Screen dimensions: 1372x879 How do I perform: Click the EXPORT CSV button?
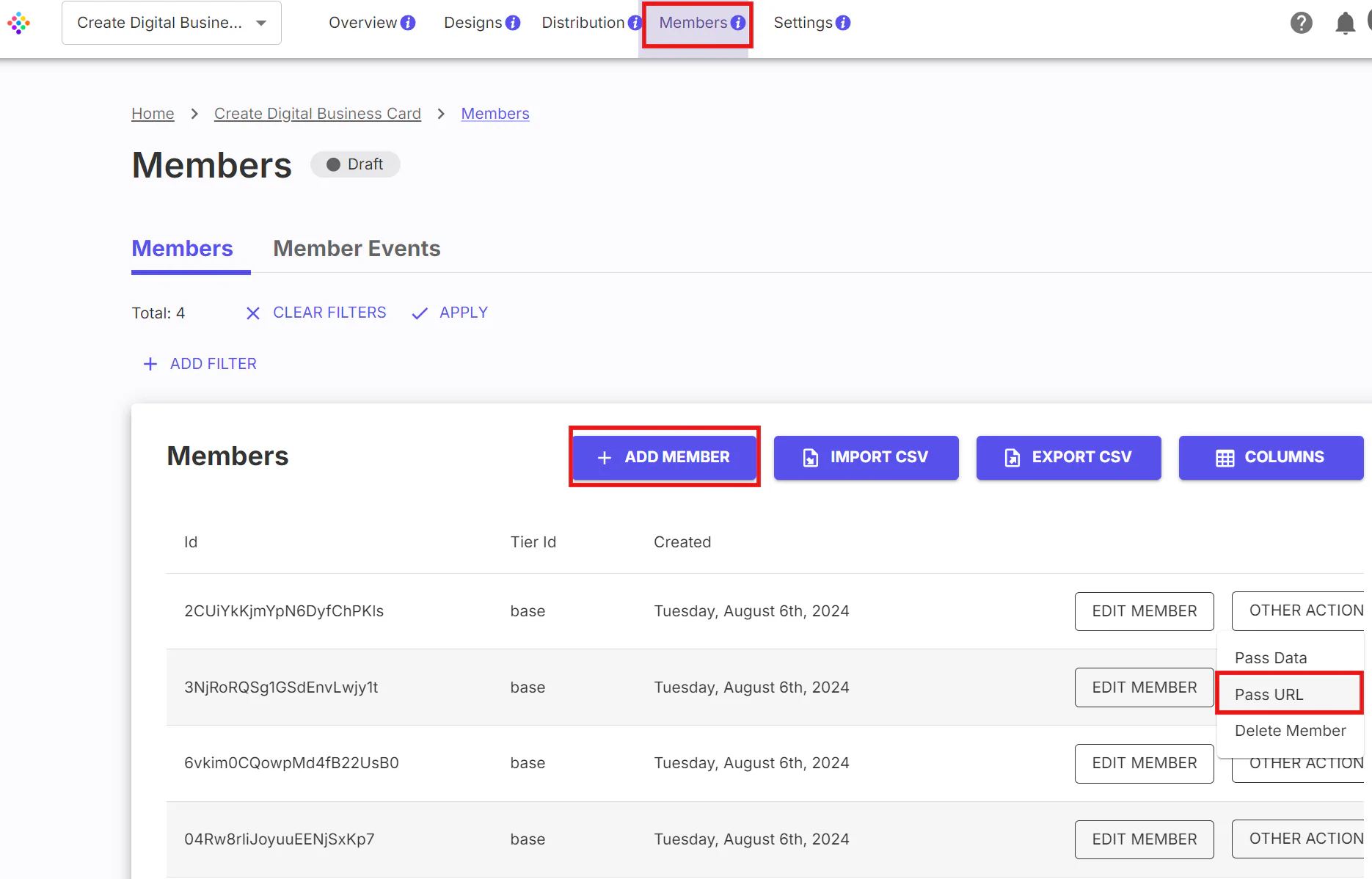(1069, 457)
